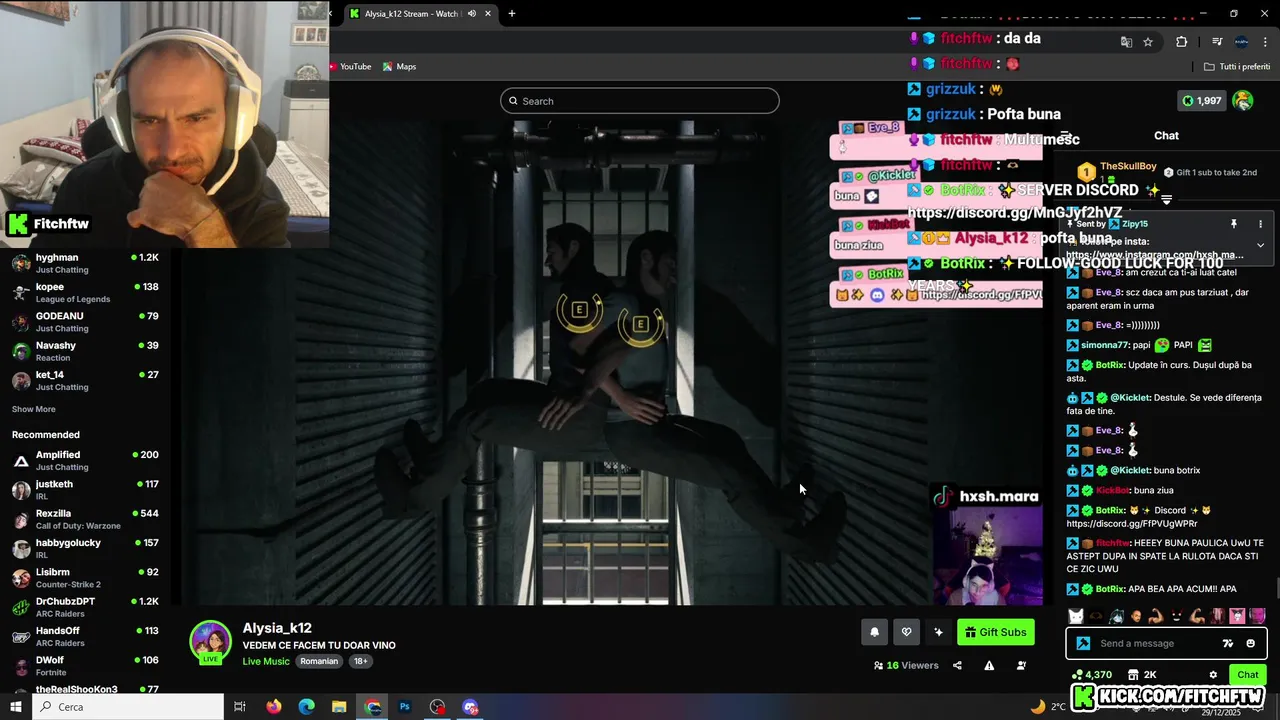The image size is (1280, 720).
Task: Open habbygolucky channel
Action: 85,548
